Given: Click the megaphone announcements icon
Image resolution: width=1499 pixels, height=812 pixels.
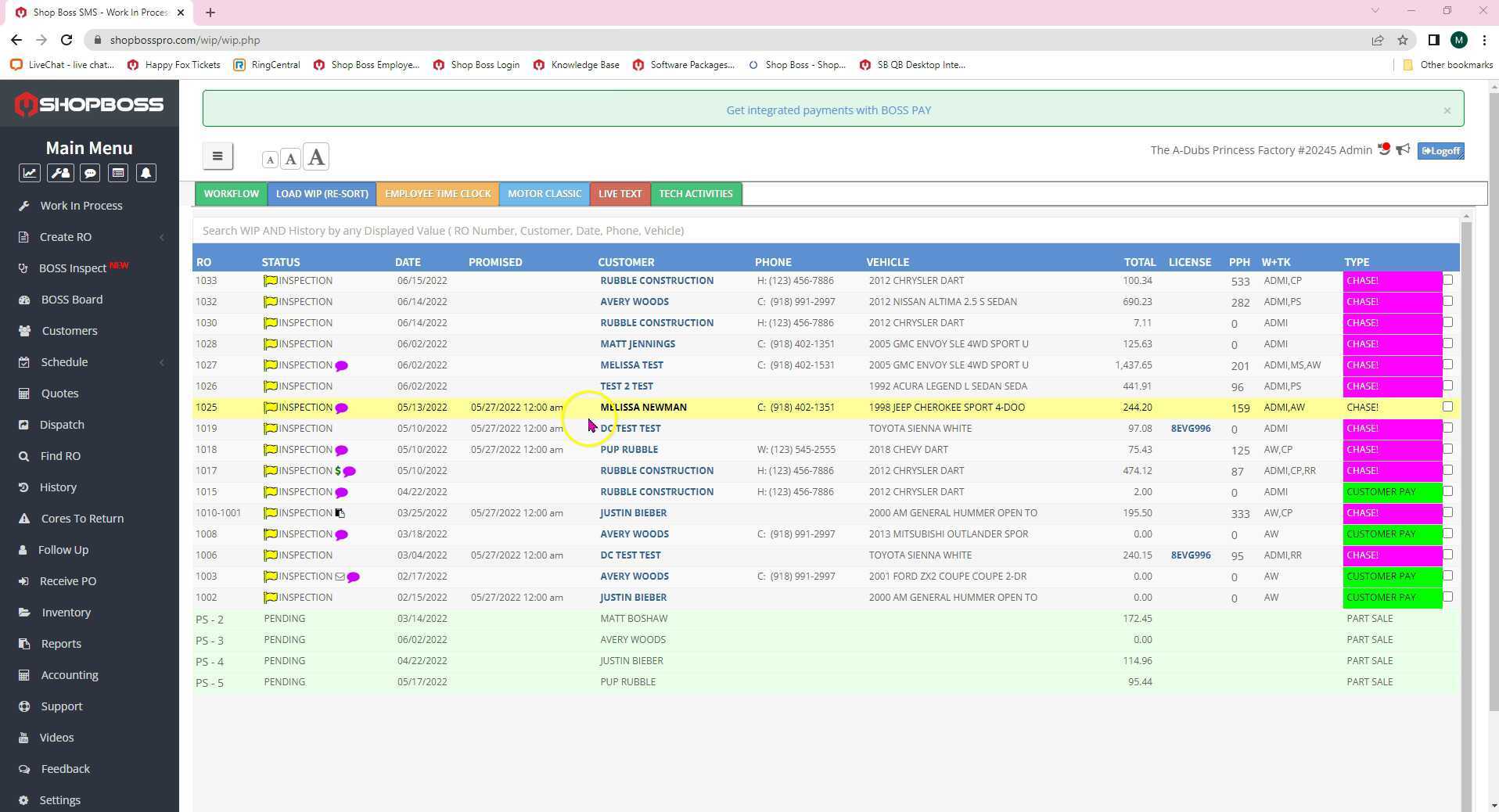Looking at the screenshot, I should click(1404, 149).
